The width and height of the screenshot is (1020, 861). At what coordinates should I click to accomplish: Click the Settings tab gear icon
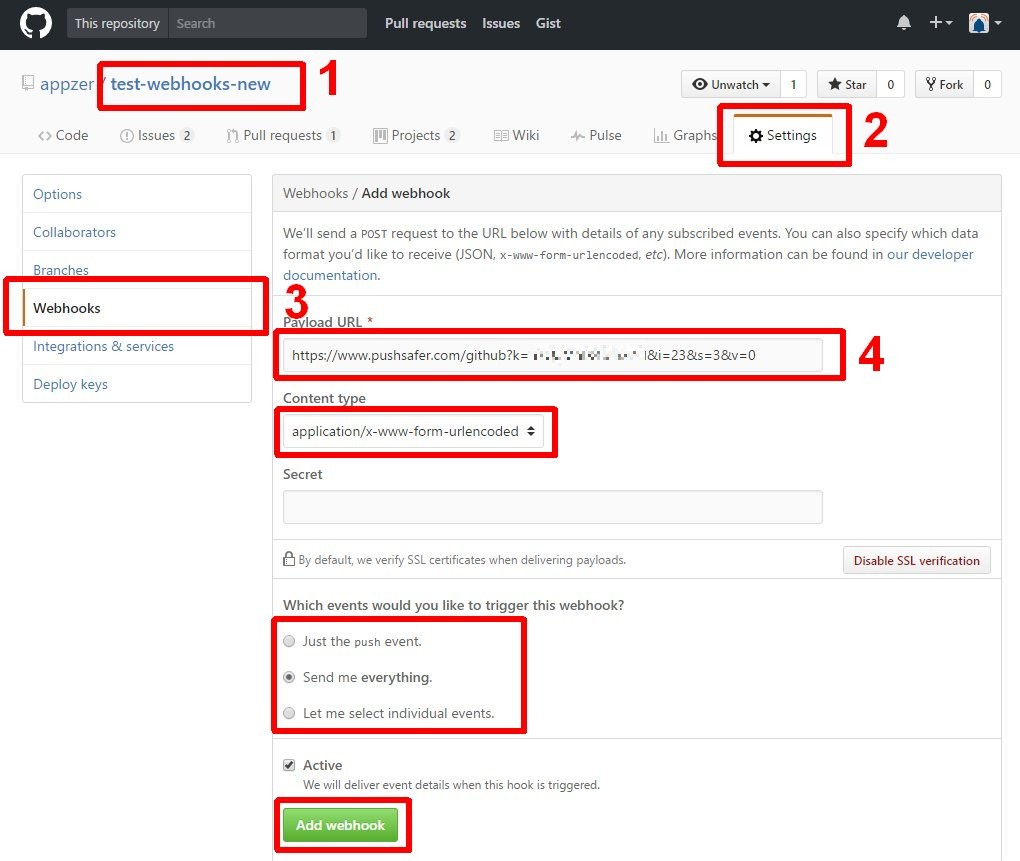point(755,136)
